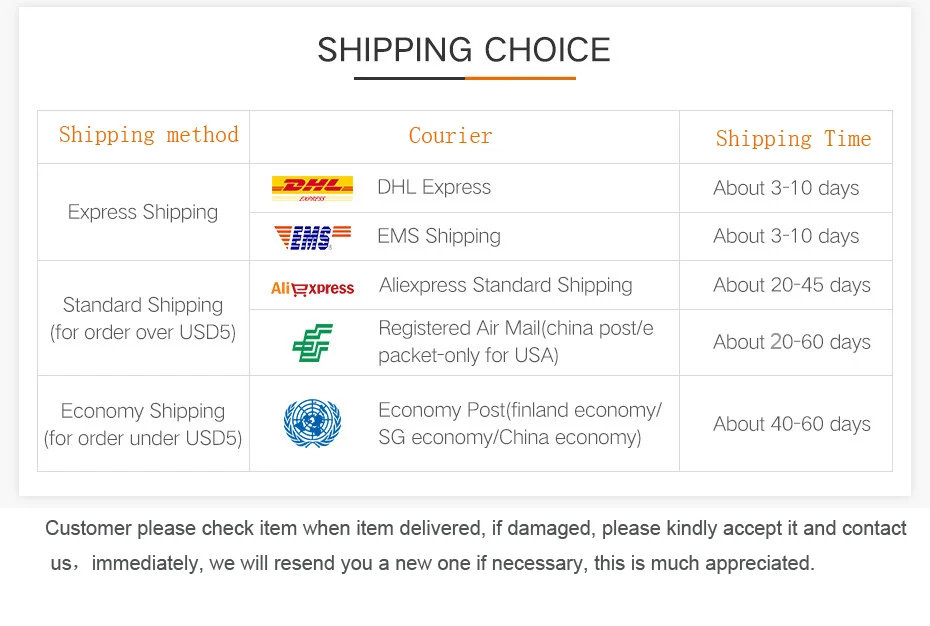
Task: Click About 40-60 days cell
Action: coord(791,424)
